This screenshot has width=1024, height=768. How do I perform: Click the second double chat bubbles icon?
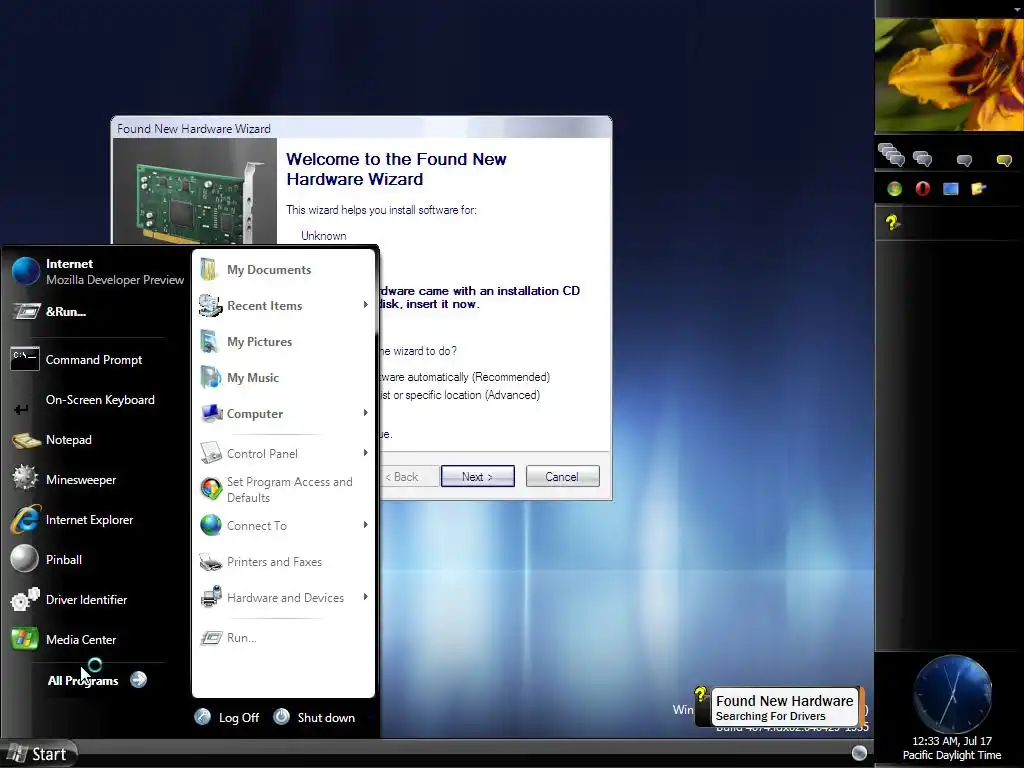pos(922,159)
